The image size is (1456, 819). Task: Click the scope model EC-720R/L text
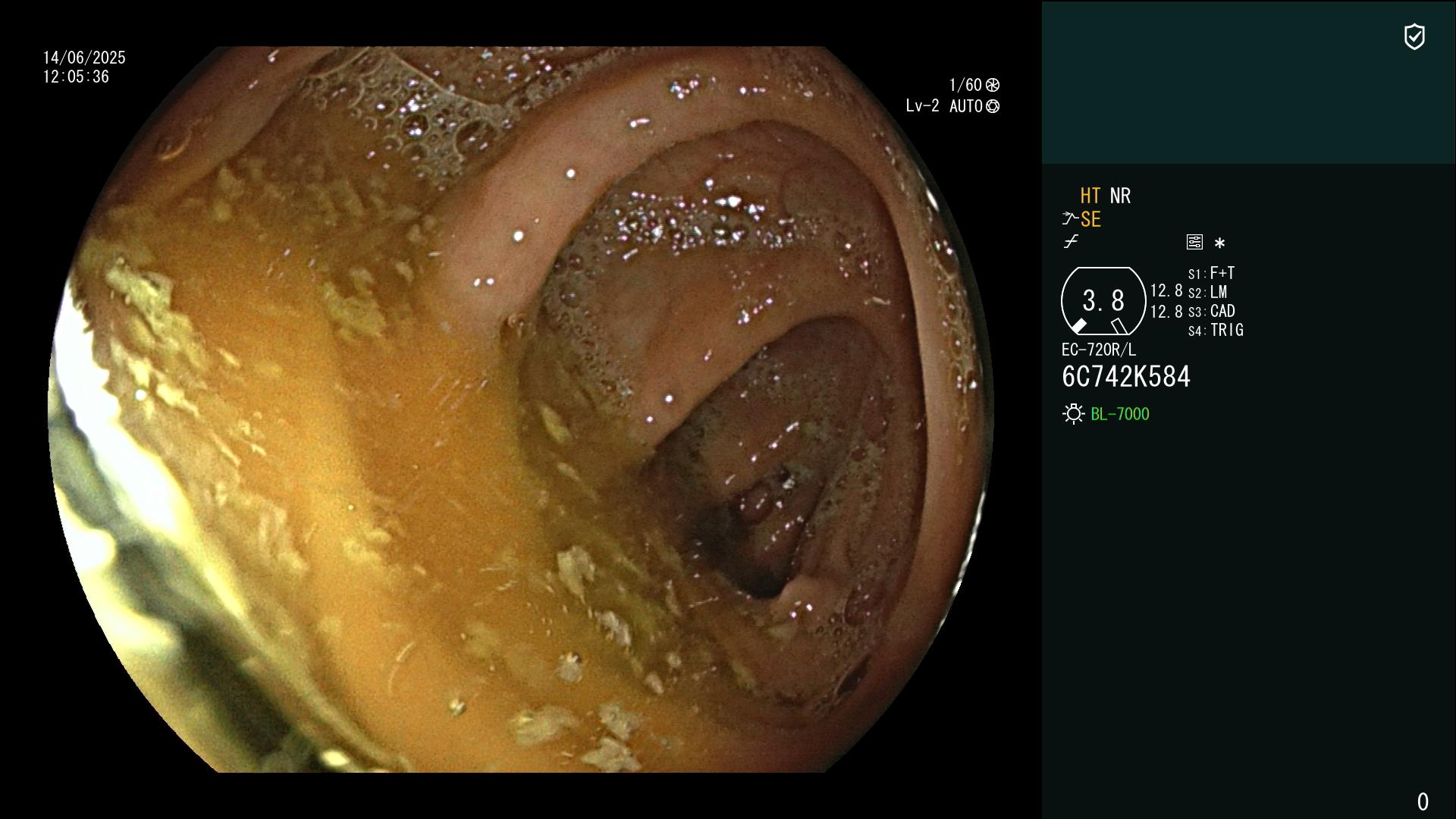click(1099, 350)
